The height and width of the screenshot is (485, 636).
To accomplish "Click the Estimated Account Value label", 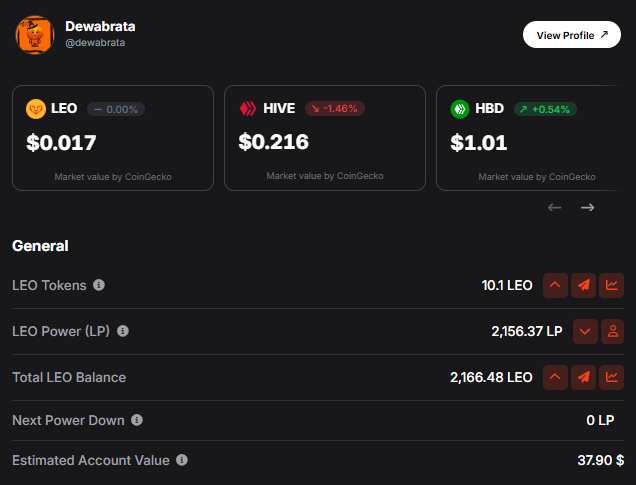I will 91,460.
